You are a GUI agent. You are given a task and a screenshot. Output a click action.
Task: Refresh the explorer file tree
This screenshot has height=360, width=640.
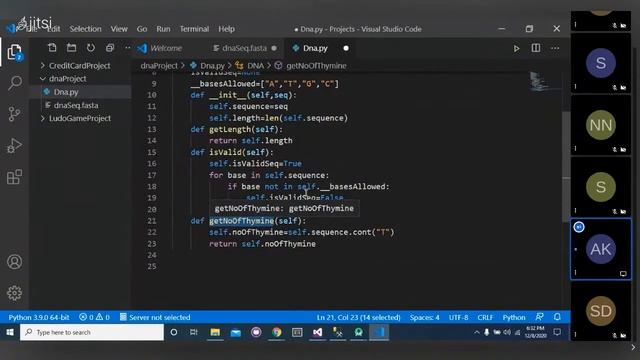[91, 48]
